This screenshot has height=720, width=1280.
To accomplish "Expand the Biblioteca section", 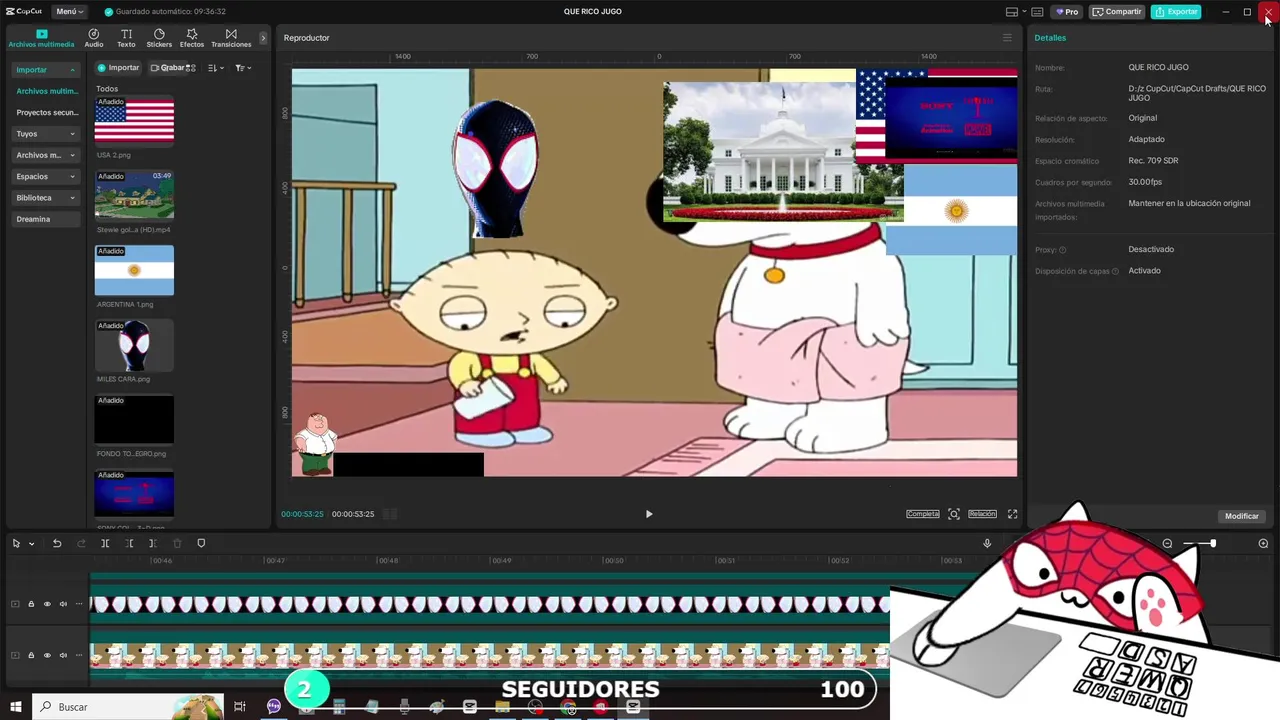I will pyautogui.click(x=46, y=198).
